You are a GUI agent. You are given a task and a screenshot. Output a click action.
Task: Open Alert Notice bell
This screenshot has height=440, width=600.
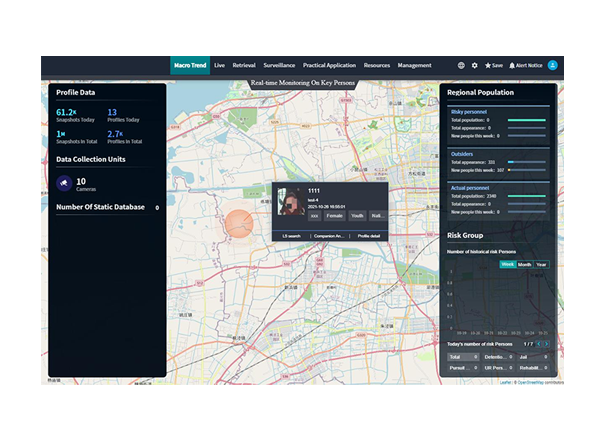pos(525,65)
